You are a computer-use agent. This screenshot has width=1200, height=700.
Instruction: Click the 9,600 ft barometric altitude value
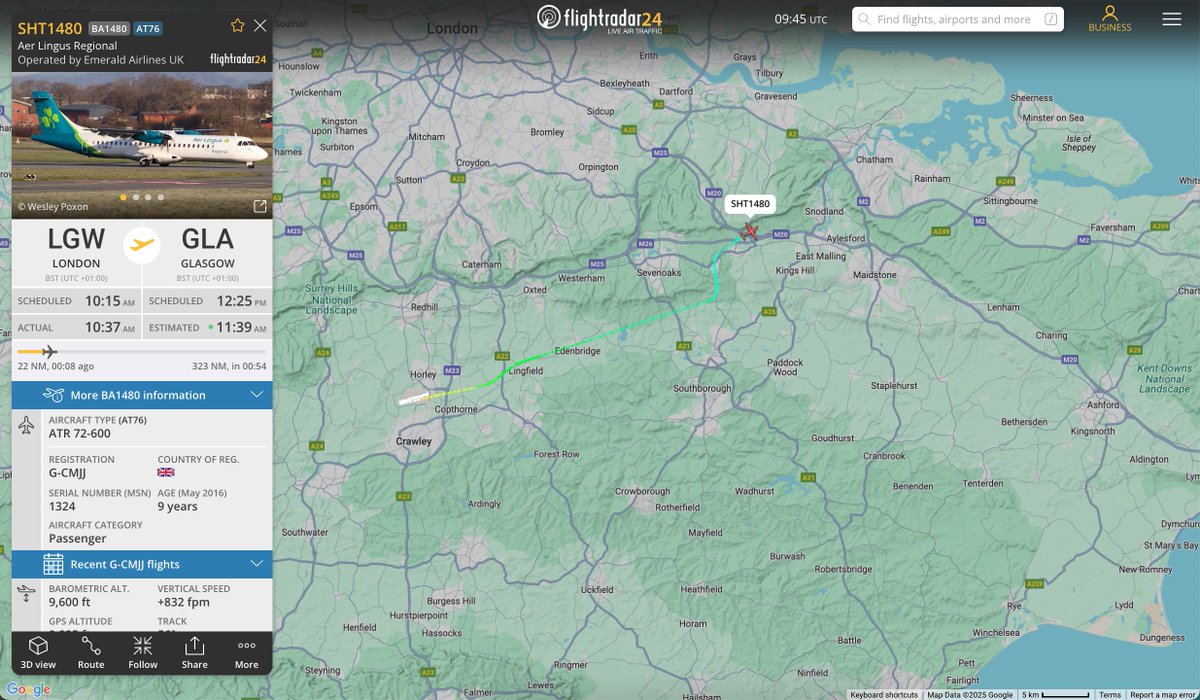point(70,602)
